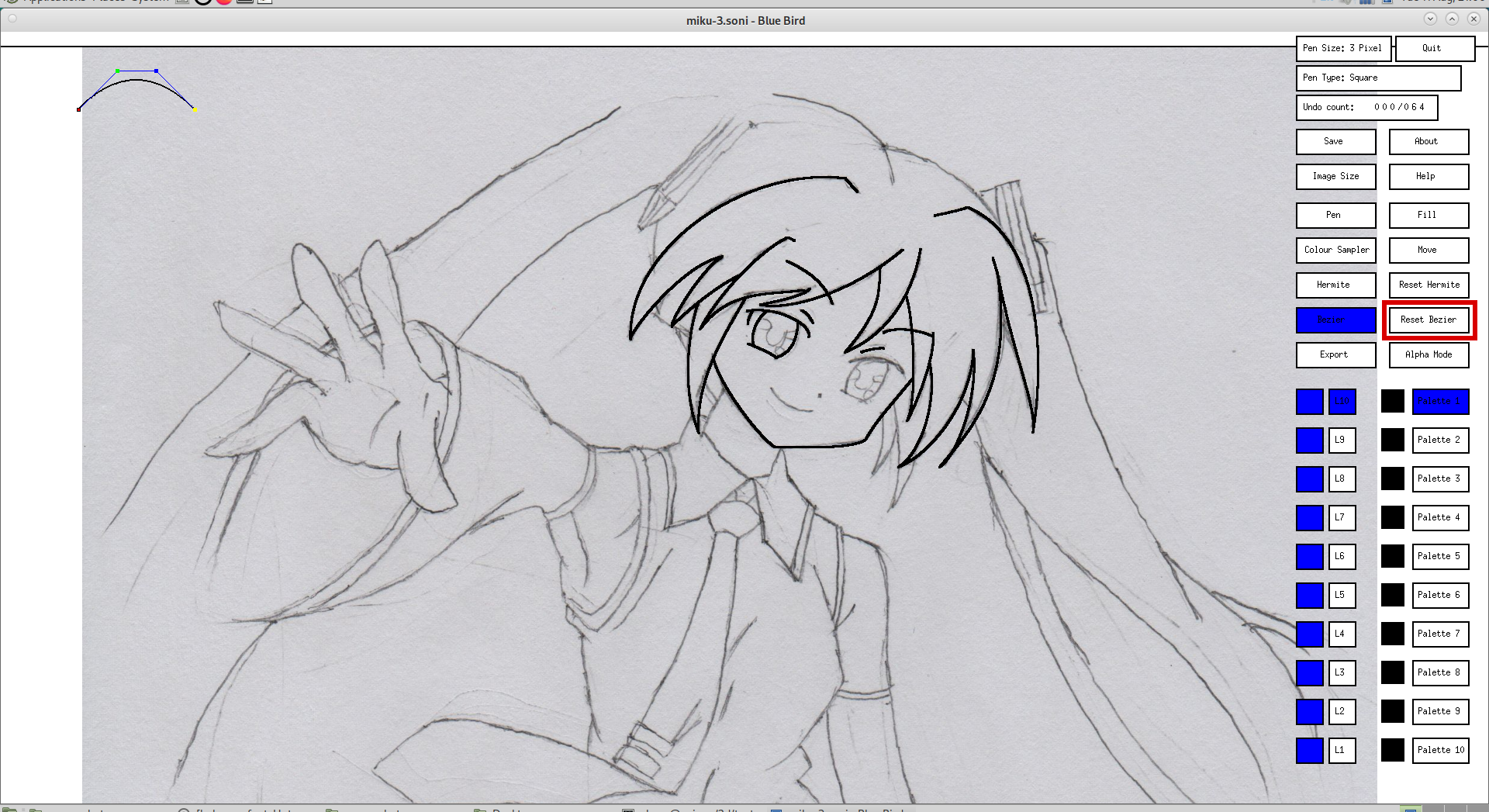Click the black colour swatch beside Palette 3

(1393, 479)
